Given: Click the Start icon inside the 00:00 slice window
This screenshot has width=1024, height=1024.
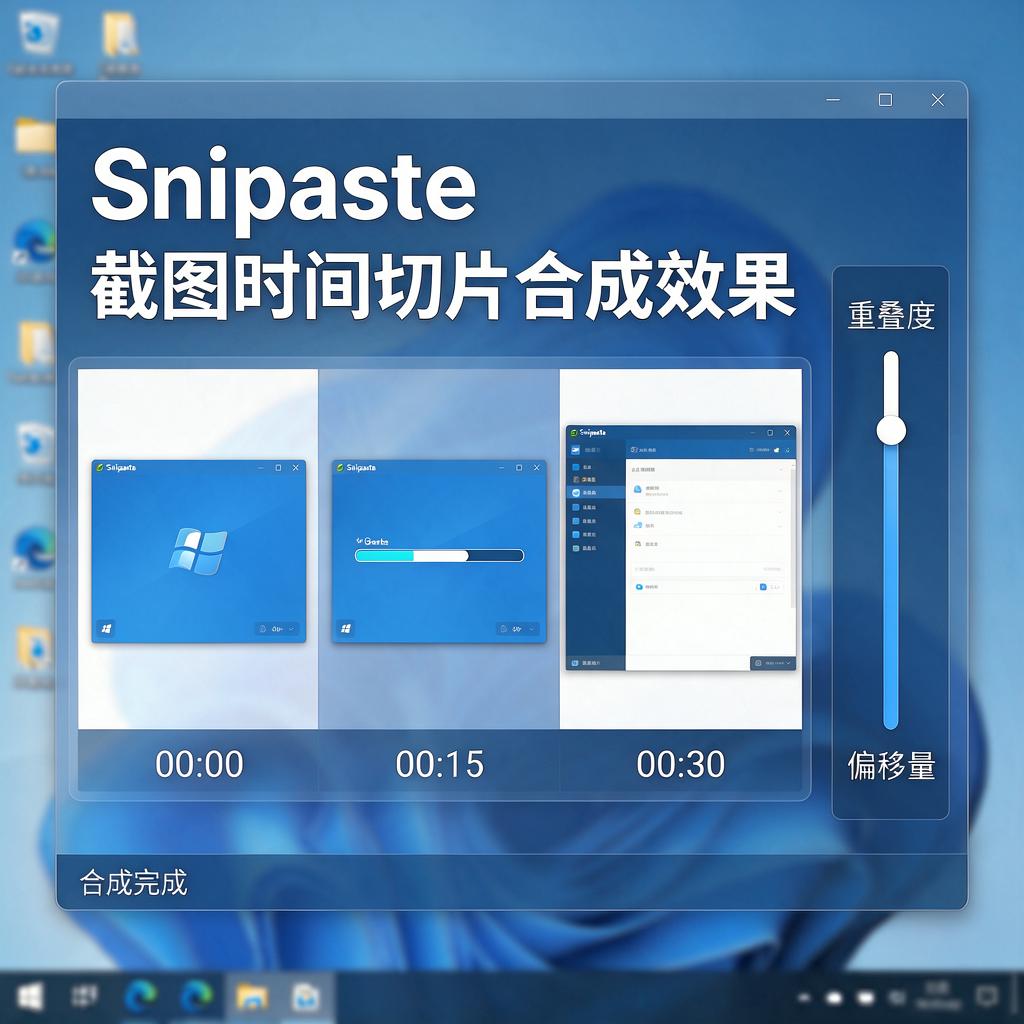Looking at the screenshot, I should pos(106,628).
